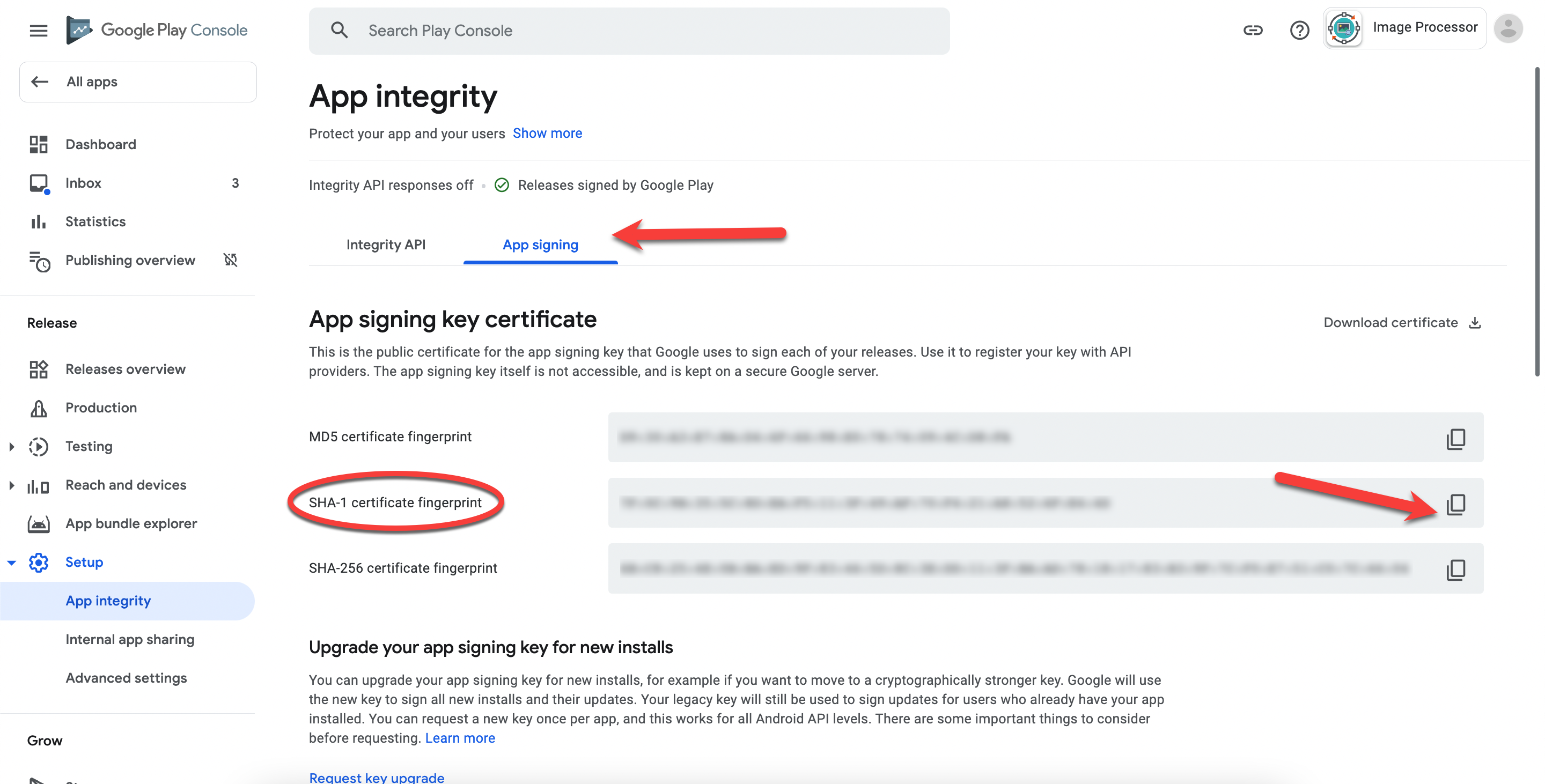Switch to the Integrity API tab

(x=386, y=245)
